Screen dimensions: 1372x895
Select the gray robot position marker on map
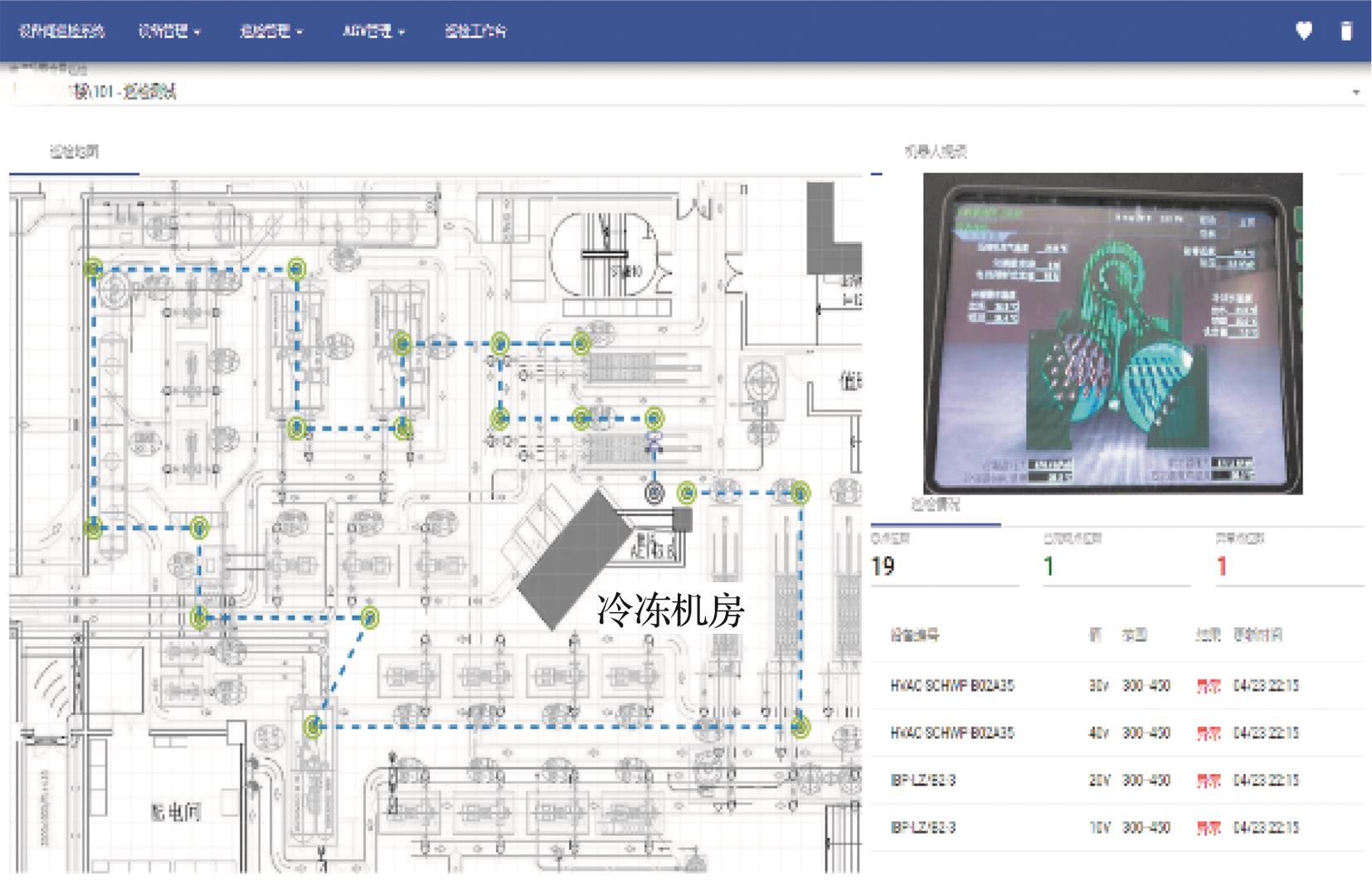(654, 494)
